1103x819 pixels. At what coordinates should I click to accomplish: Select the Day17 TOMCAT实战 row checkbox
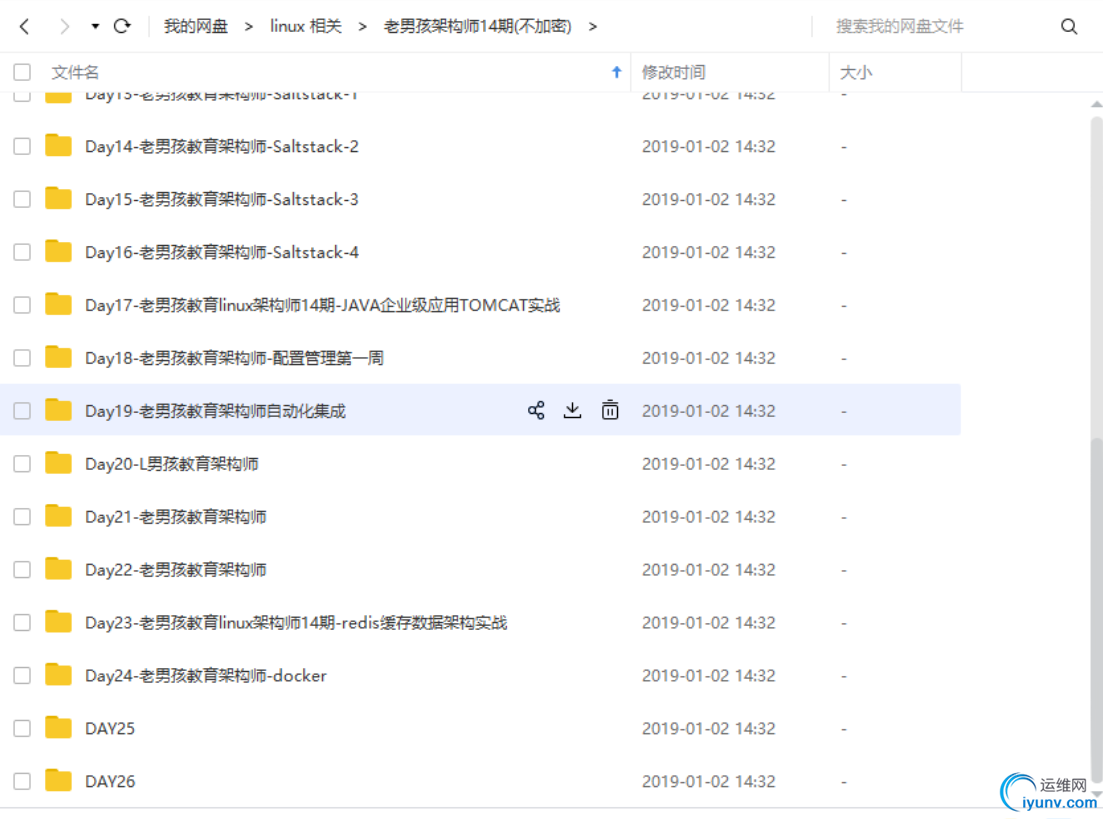[23, 305]
